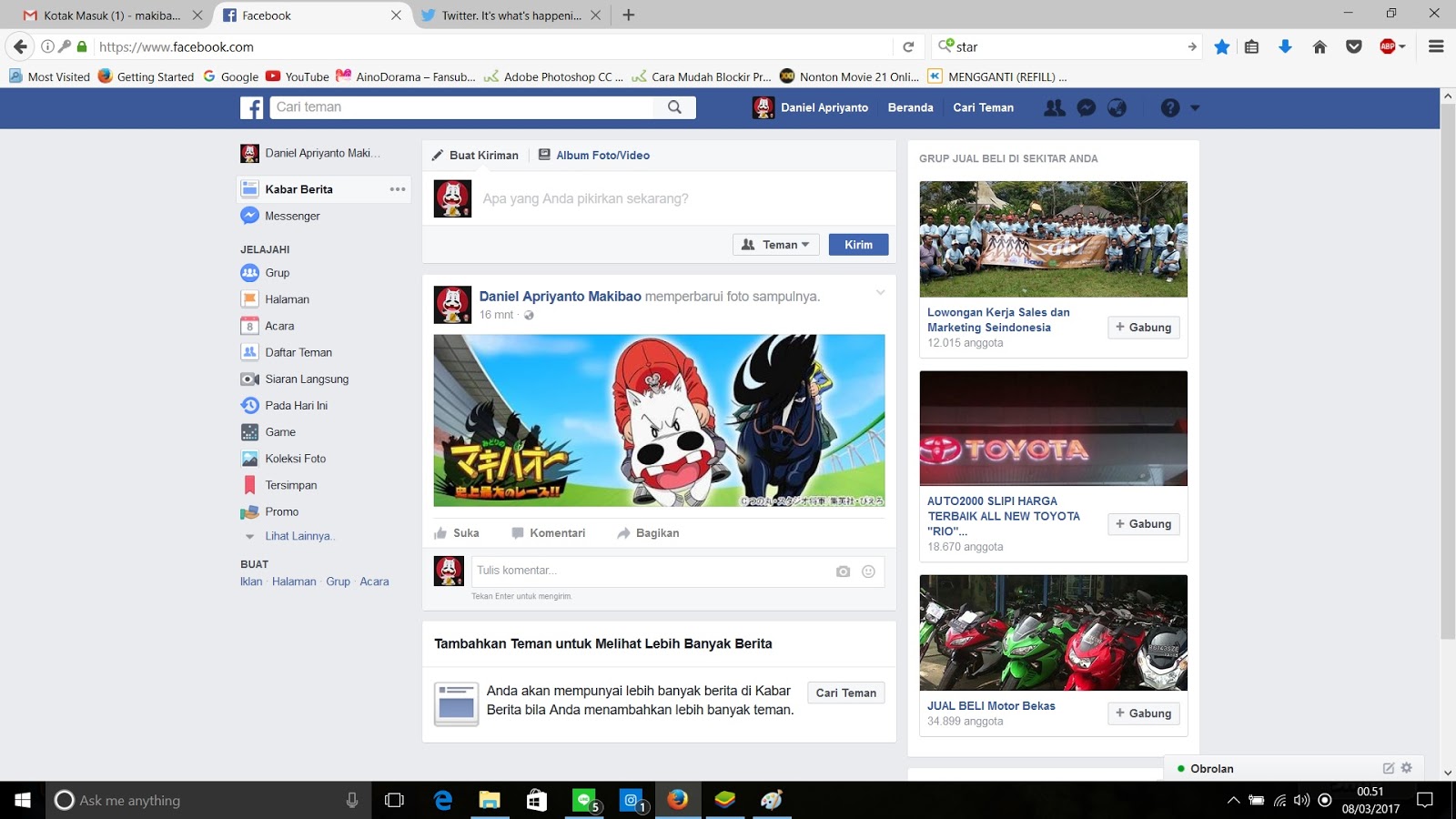This screenshot has height=819, width=1456.
Task: Open YouTube bookmark in bookmarks bar
Action: pos(298,76)
